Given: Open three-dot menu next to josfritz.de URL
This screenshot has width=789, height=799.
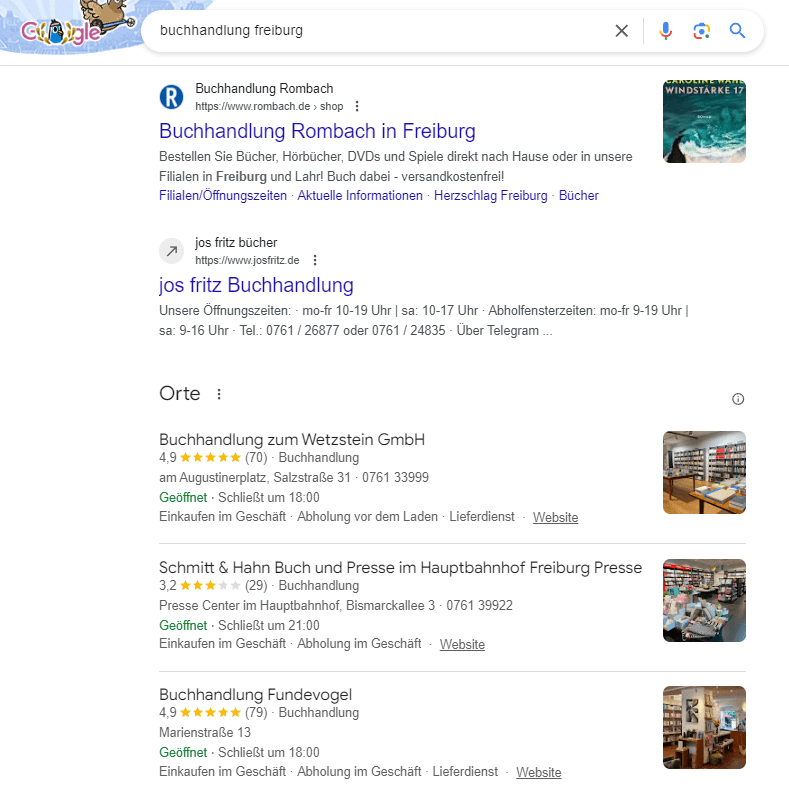Looking at the screenshot, I should click(315, 260).
